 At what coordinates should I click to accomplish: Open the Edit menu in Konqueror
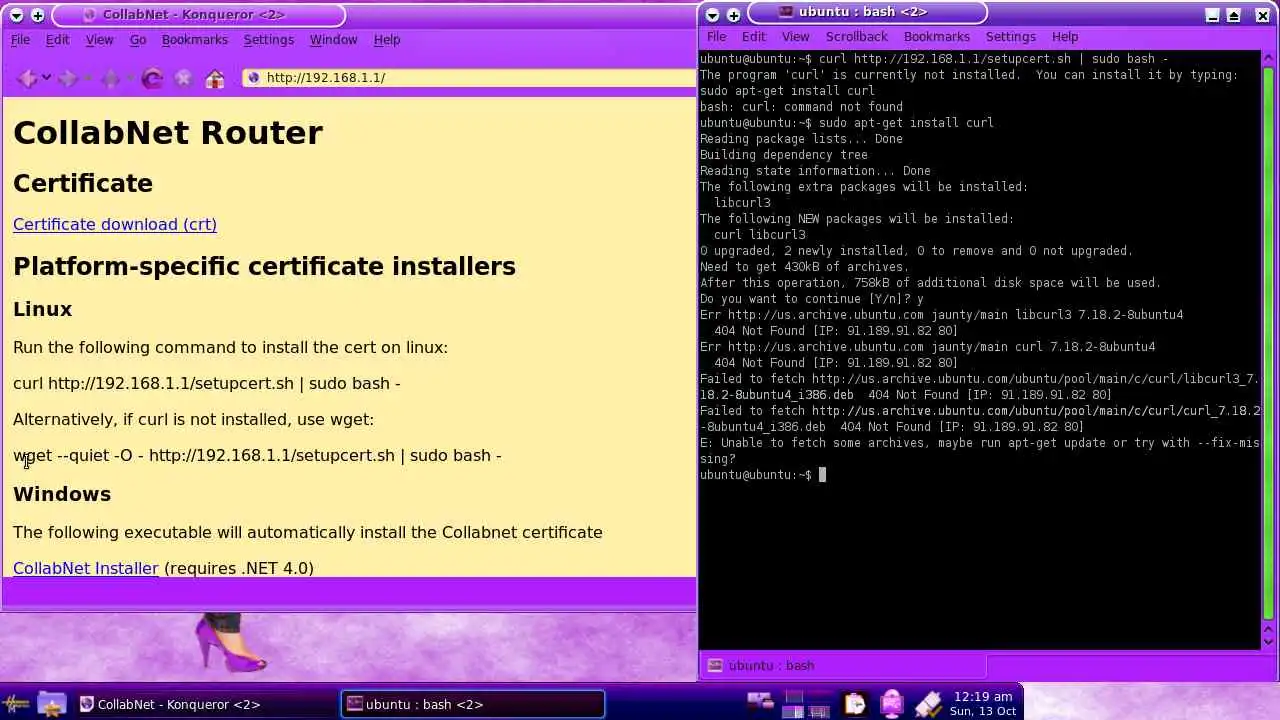pyautogui.click(x=57, y=40)
